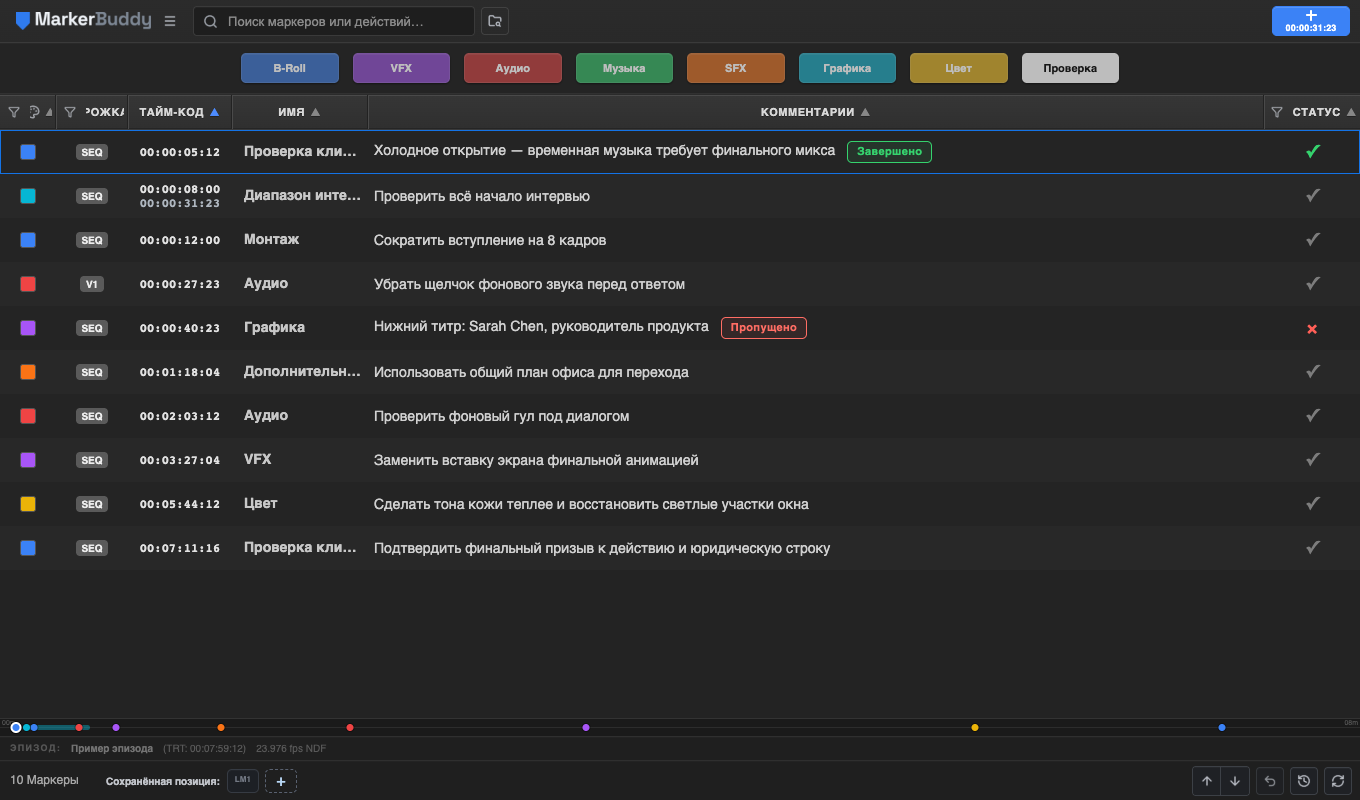Toggle status check for 'Проверить фоновый гул' row
Image resolution: width=1360 pixels, height=800 pixels.
click(x=1313, y=416)
